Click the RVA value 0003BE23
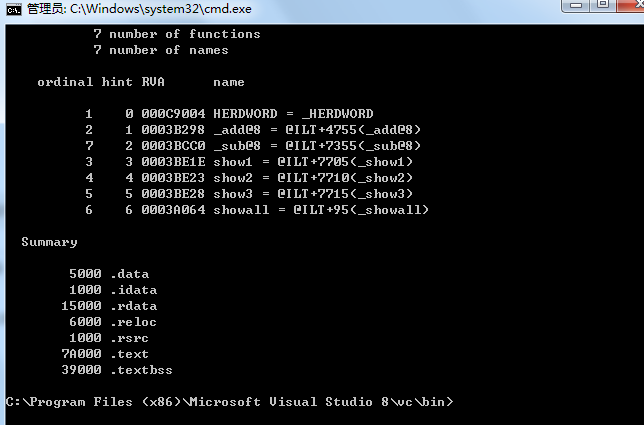This screenshot has width=644, height=425. [x=173, y=178]
